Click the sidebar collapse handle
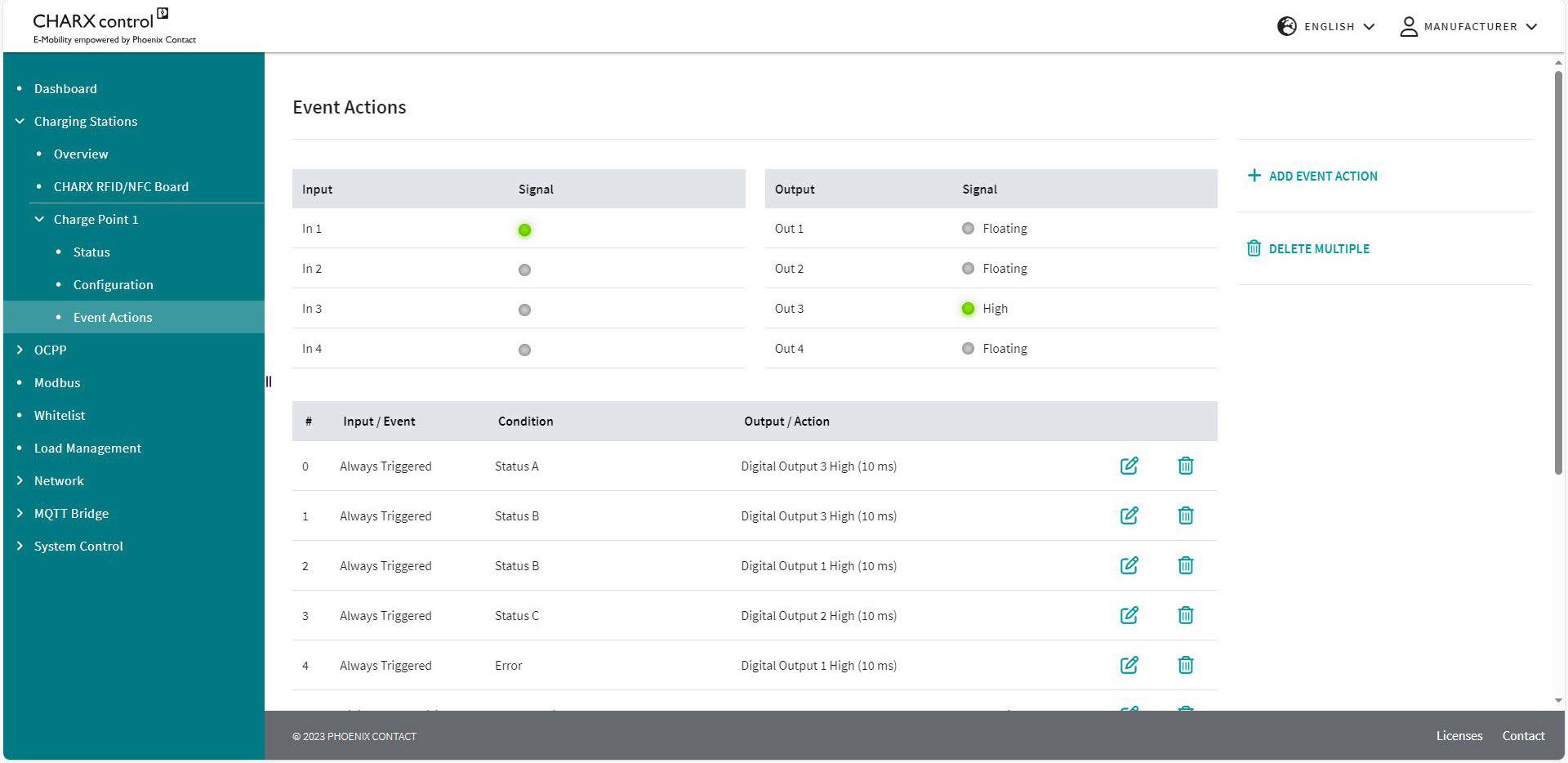This screenshot has height=763, width=1568. click(269, 381)
